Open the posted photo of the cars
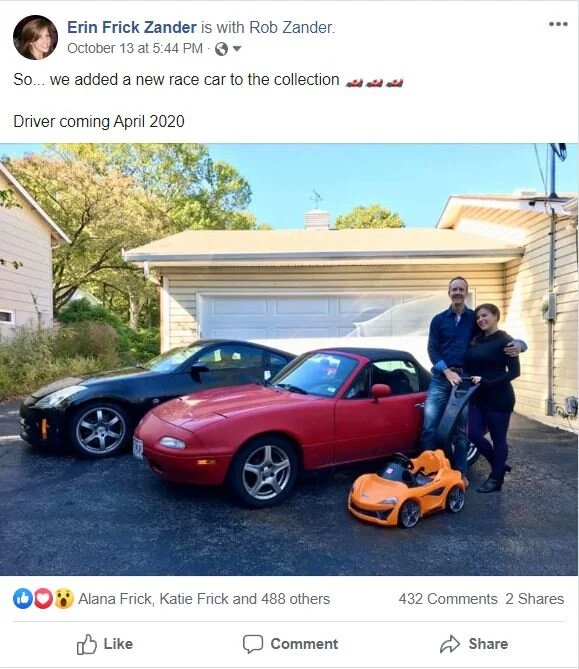 (x=289, y=359)
